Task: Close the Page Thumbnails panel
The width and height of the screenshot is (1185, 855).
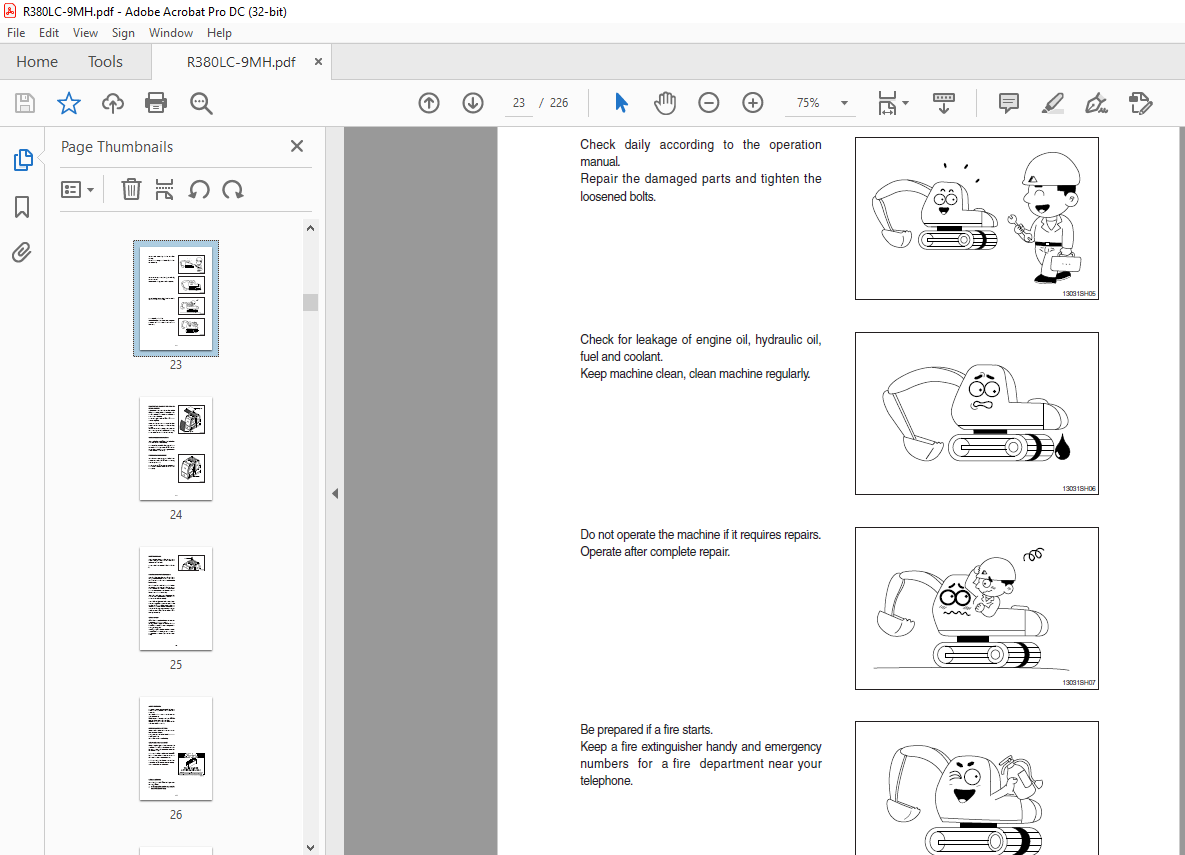Action: click(x=297, y=146)
